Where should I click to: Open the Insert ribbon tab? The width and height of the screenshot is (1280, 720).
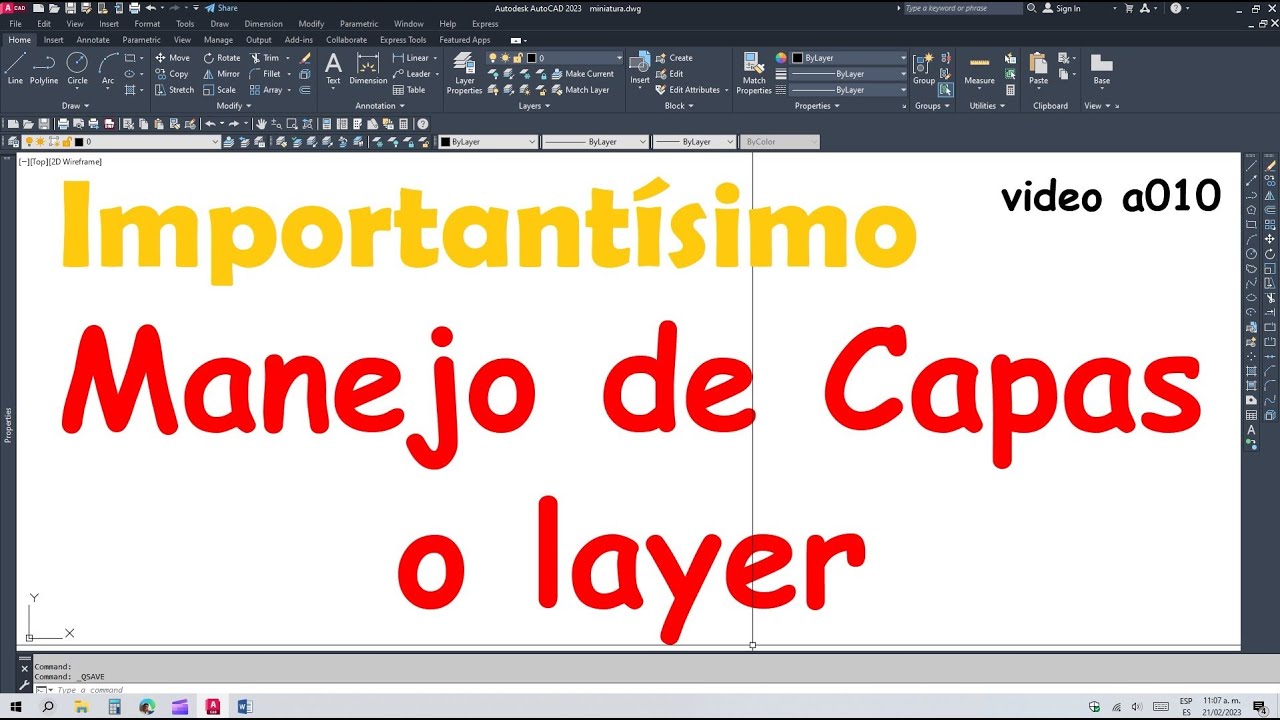[x=53, y=40]
